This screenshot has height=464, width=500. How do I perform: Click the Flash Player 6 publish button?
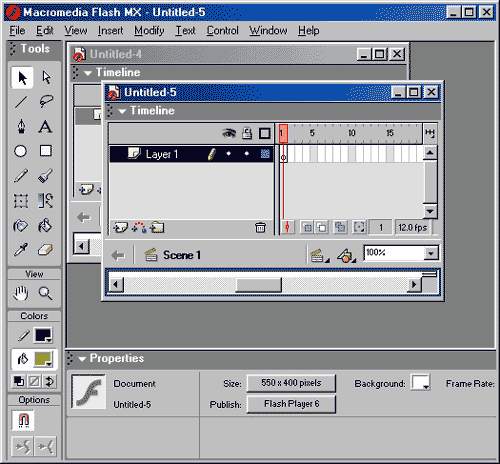click(291, 404)
